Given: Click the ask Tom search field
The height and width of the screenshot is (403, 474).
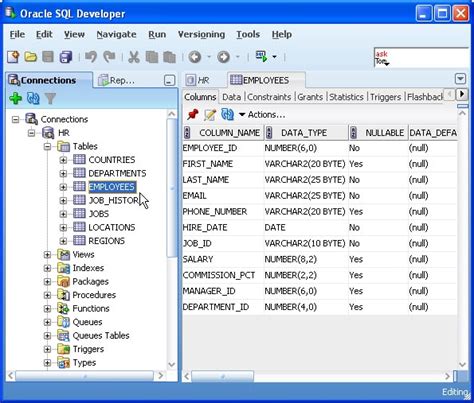Looking at the screenshot, I should pyautogui.click(x=422, y=58).
